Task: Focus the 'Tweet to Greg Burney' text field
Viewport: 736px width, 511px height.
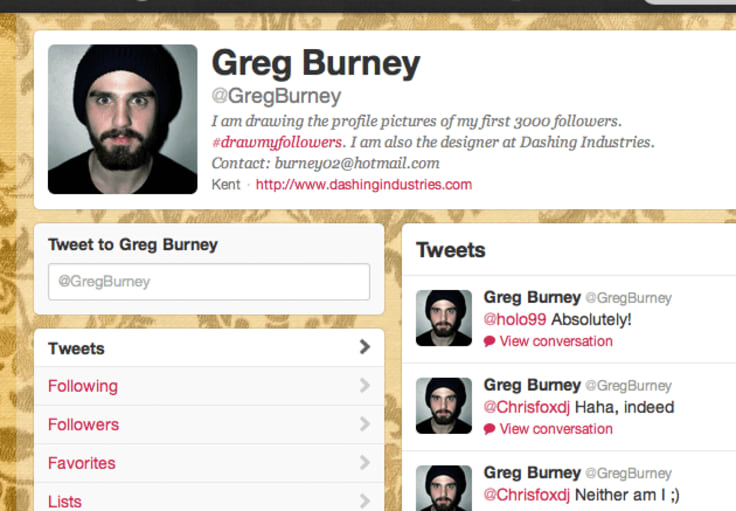Action: click(x=209, y=282)
